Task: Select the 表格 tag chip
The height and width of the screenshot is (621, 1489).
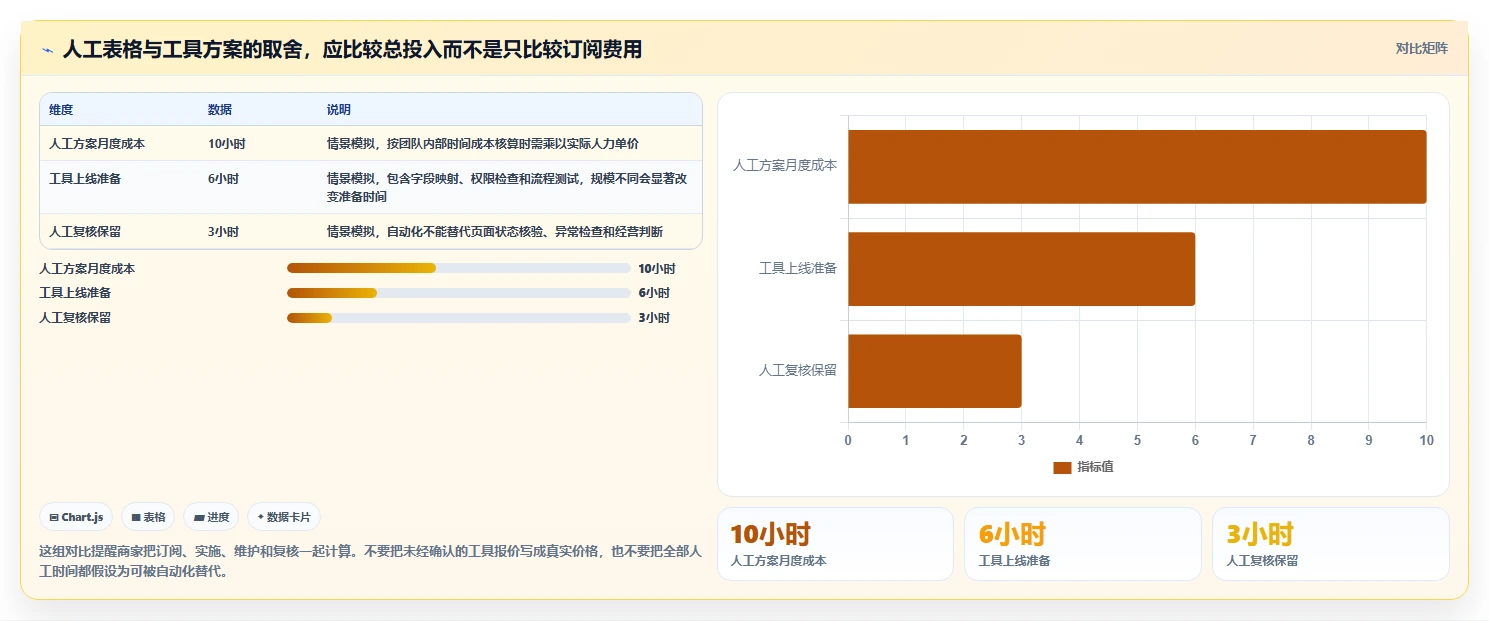Action: pos(148,517)
